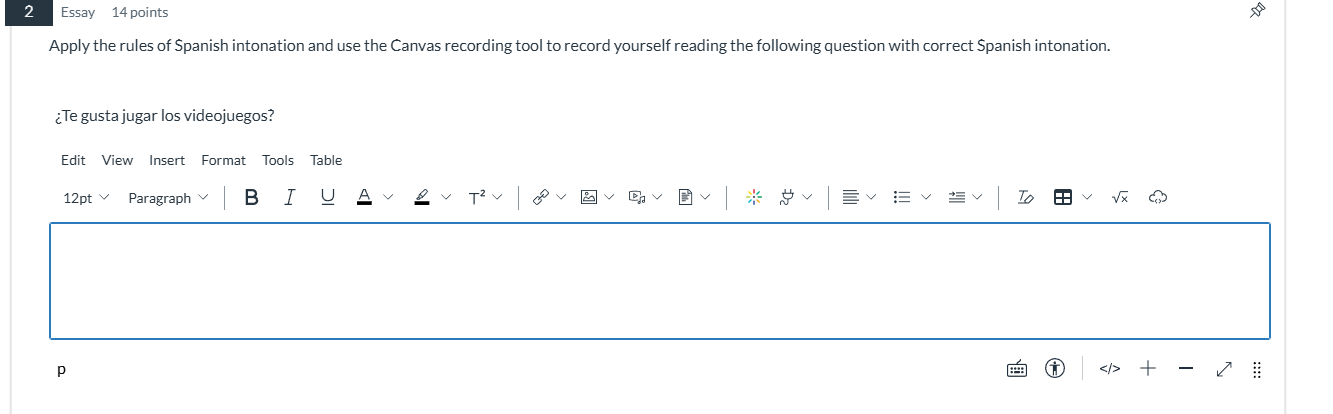
Task: Switch to HTML editor view
Action: 1108,369
